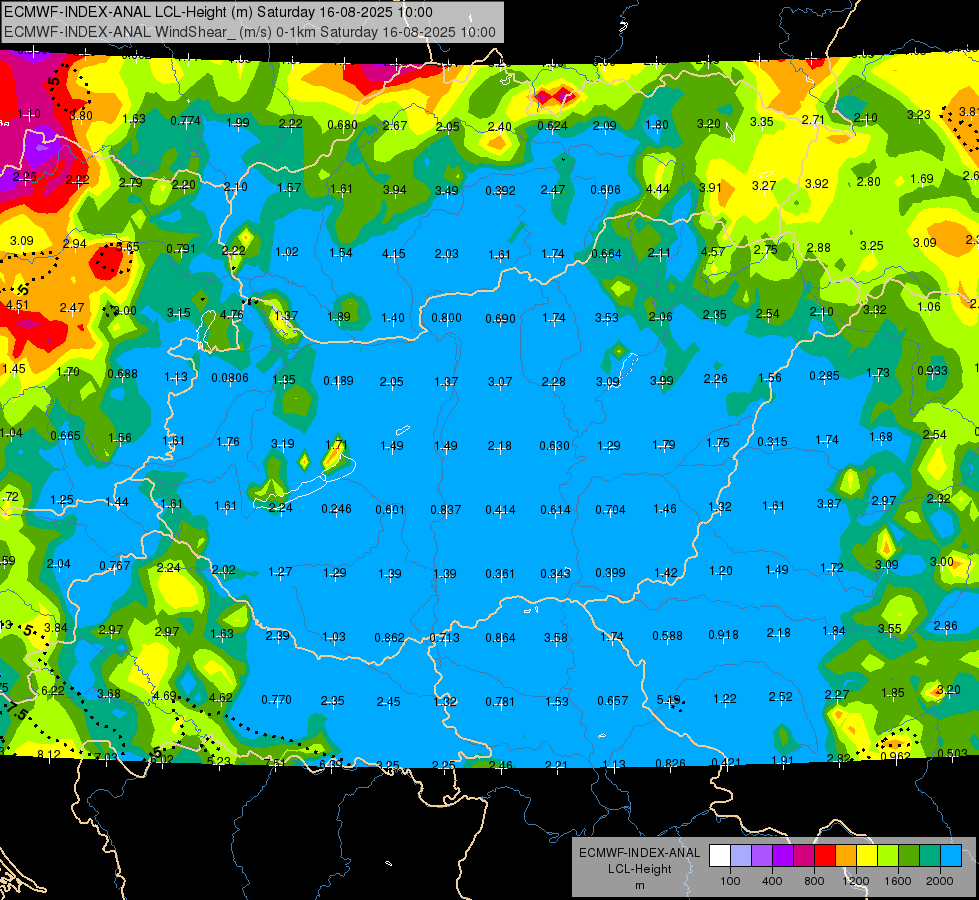Click the wind shear value 0.361
The image size is (979, 900).
point(500,573)
